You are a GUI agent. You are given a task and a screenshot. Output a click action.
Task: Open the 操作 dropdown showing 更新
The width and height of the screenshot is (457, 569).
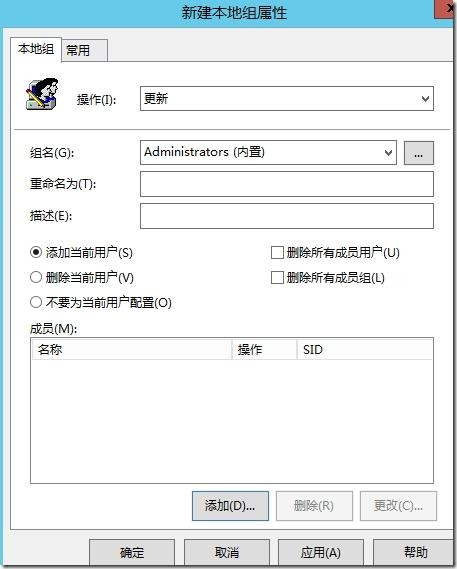(287, 98)
